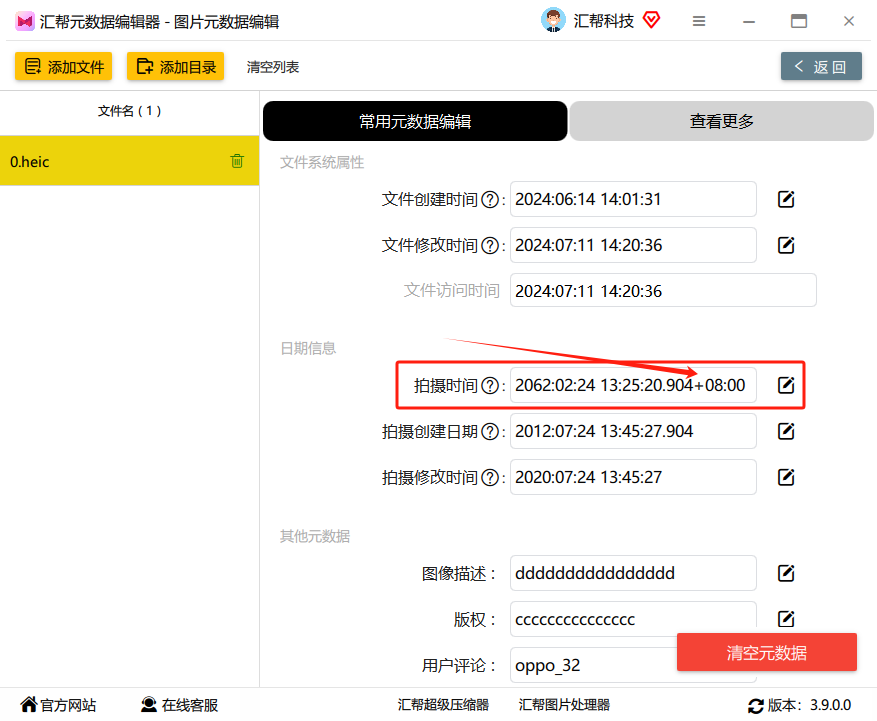Open 汇帮超级压缩器 link
This screenshot has width=877, height=721.
point(443,705)
